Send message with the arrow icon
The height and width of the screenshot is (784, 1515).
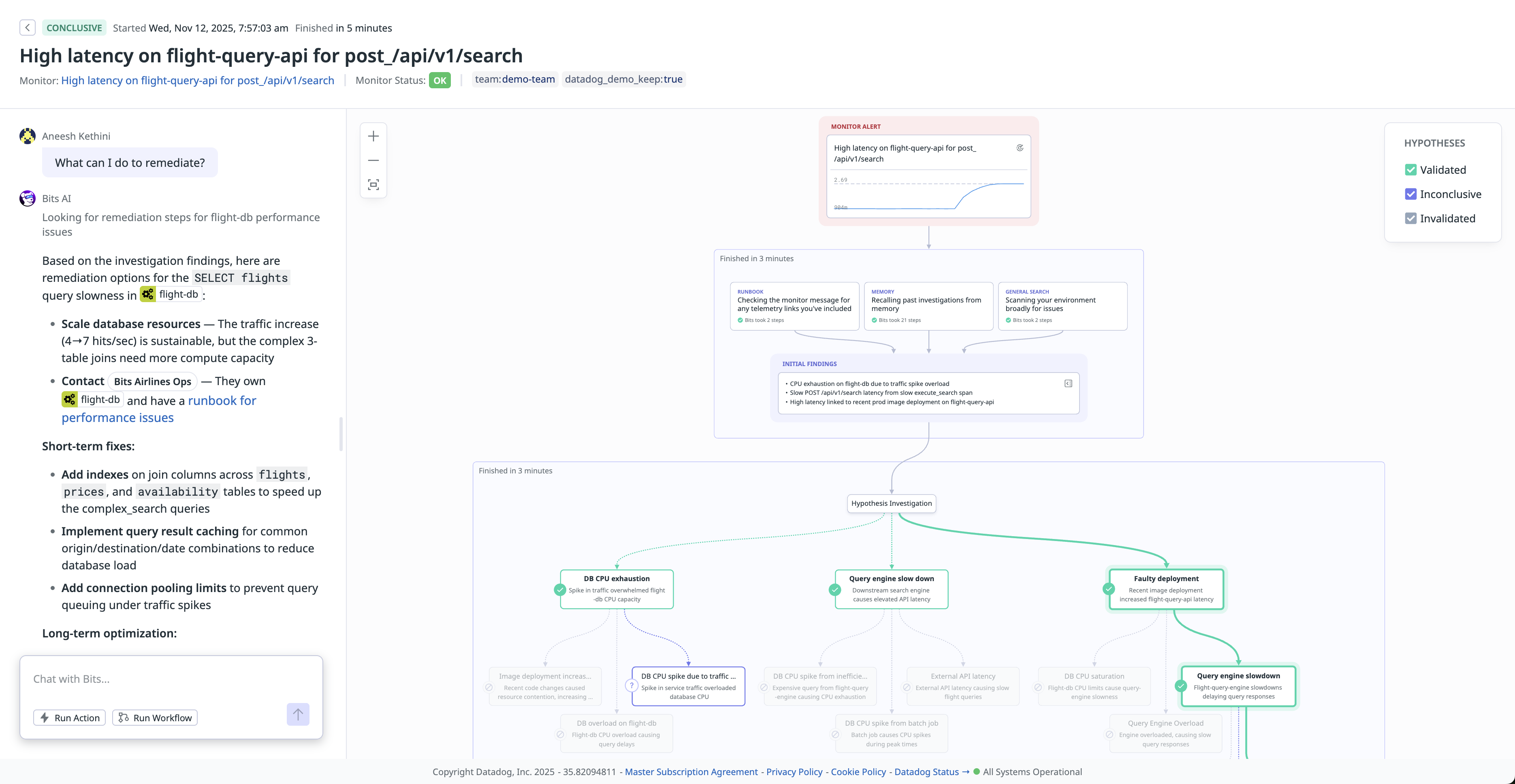pyautogui.click(x=298, y=714)
